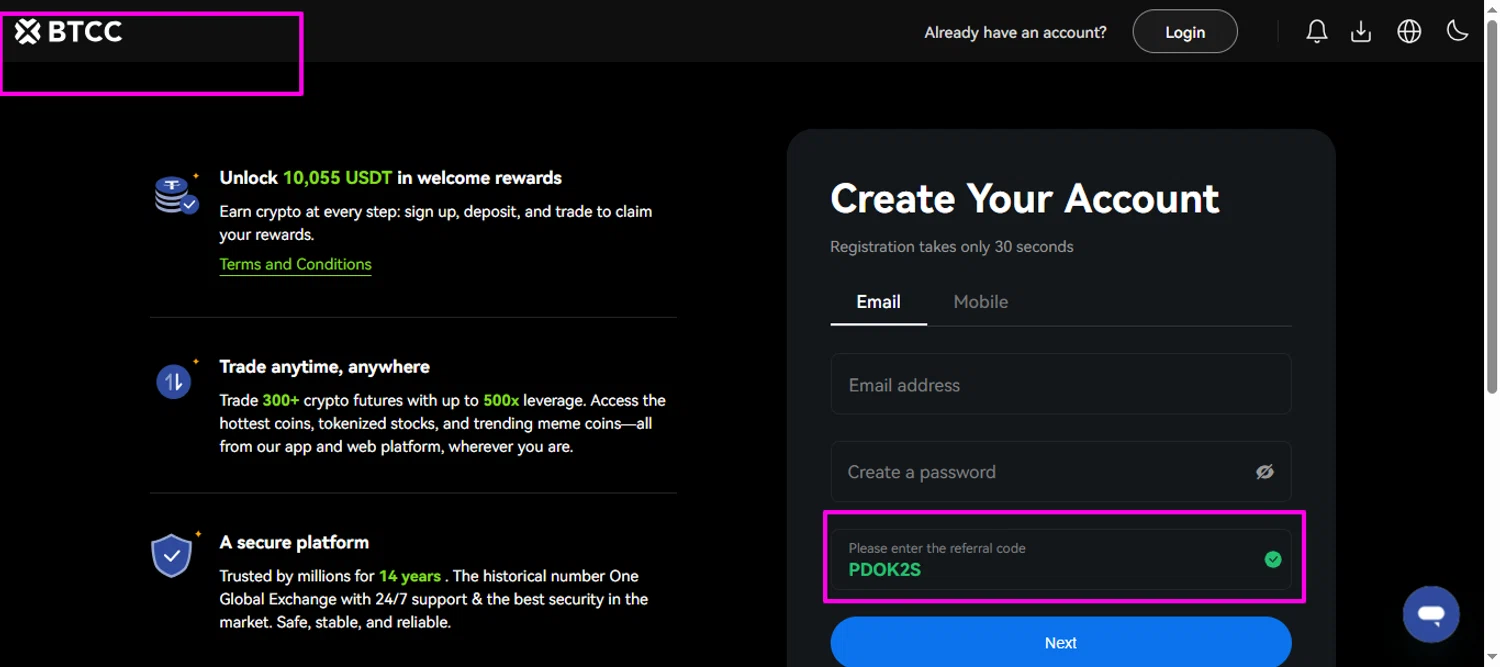Open the chat support bubble

(1431, 614)
